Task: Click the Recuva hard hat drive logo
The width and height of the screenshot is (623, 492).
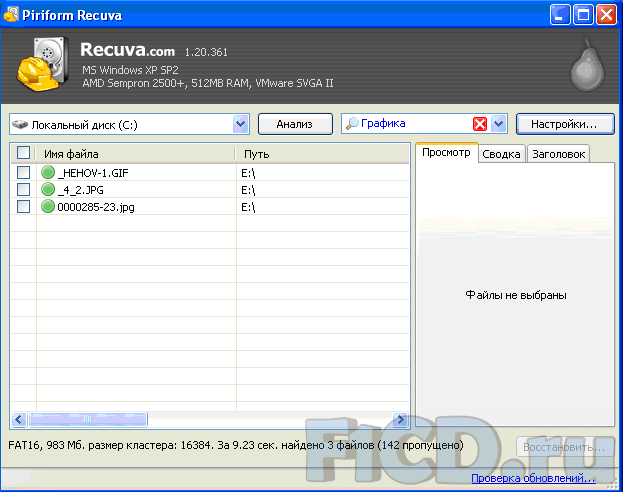Action: coord(43,64)
